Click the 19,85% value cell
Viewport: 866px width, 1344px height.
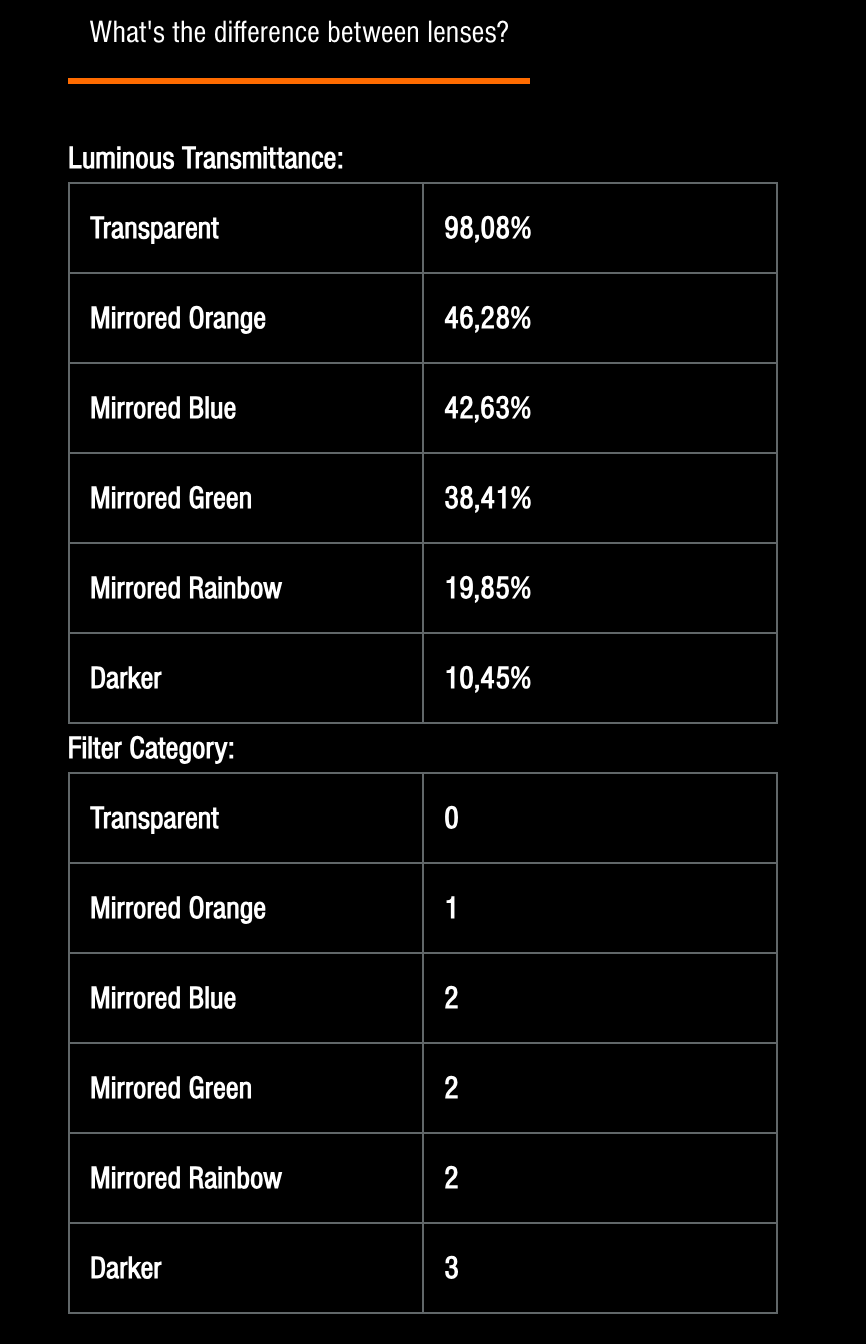click(600, 588)
